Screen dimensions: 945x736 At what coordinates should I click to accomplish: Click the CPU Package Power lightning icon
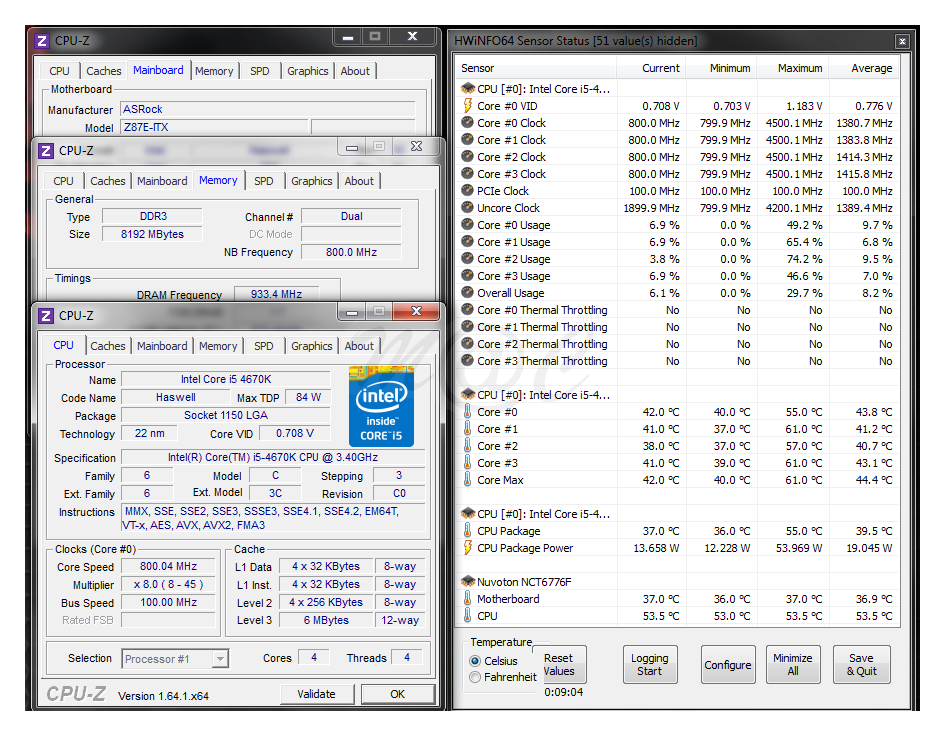tap(467, 548)
